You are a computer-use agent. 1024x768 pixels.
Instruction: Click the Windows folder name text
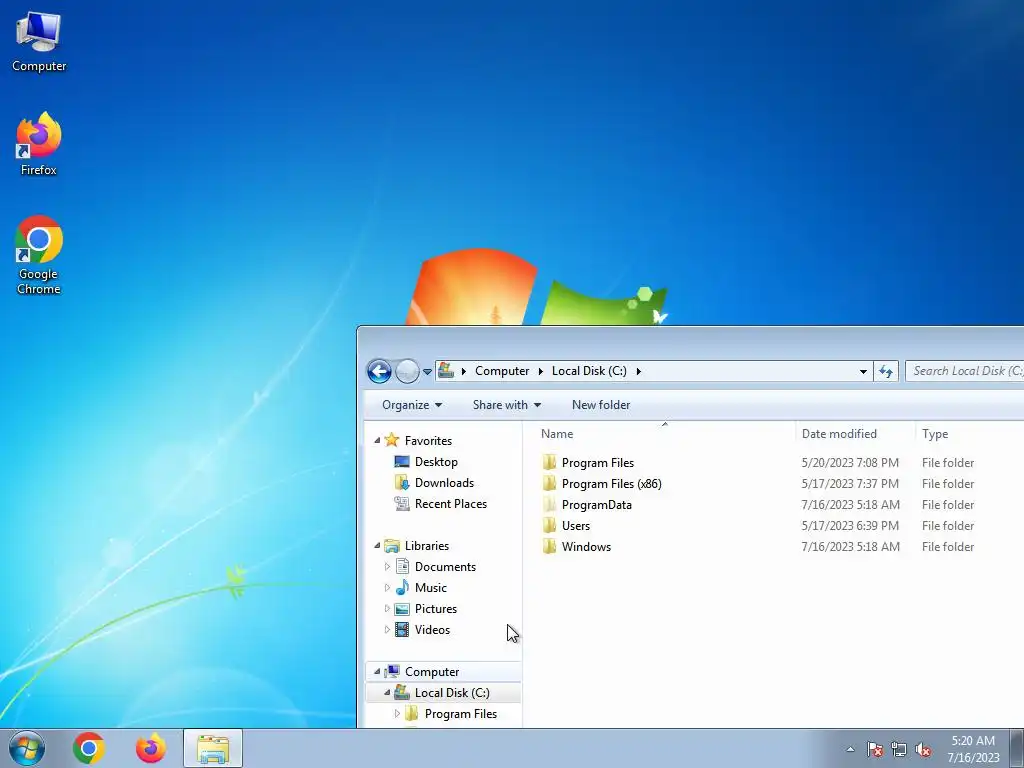(586, 547)
